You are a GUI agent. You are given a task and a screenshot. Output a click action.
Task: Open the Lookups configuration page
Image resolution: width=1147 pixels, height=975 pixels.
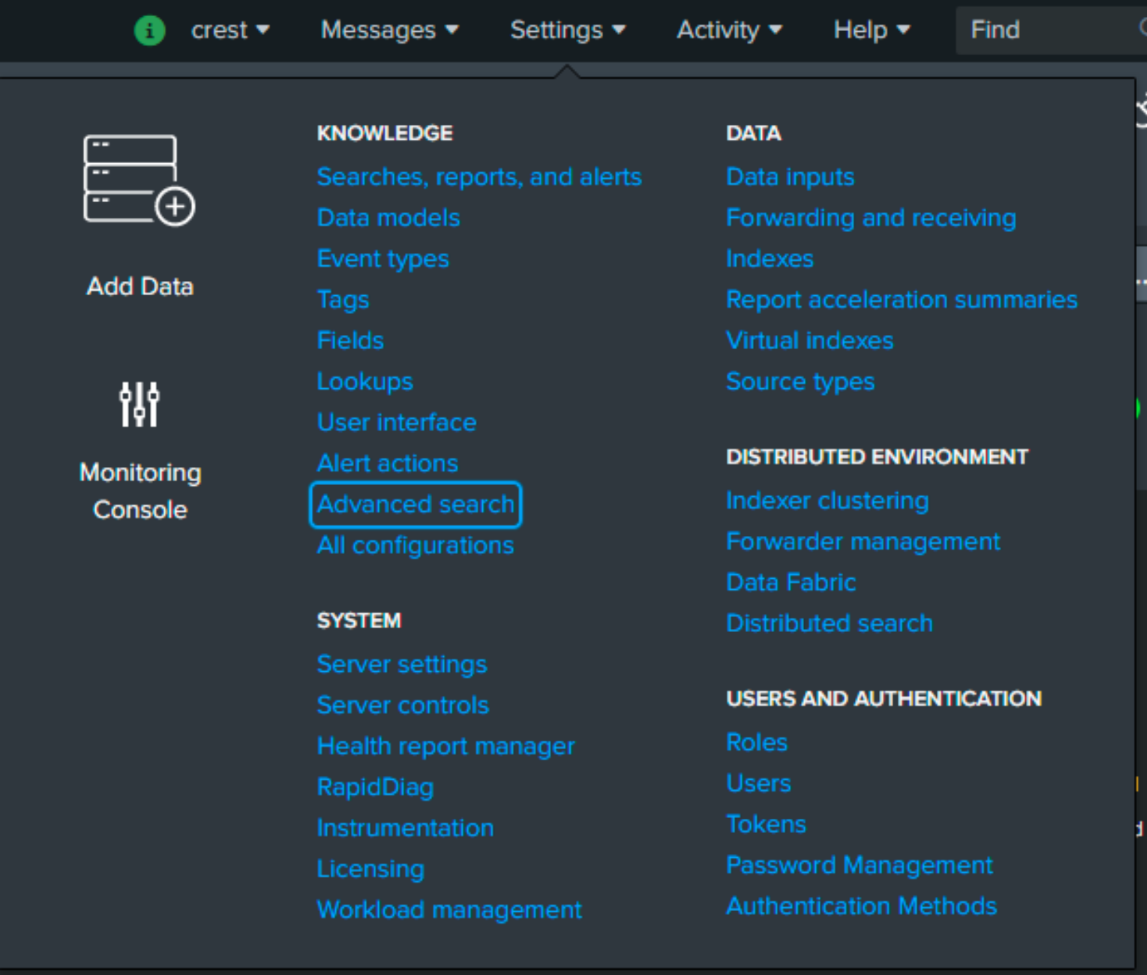[x=364, y=382]
